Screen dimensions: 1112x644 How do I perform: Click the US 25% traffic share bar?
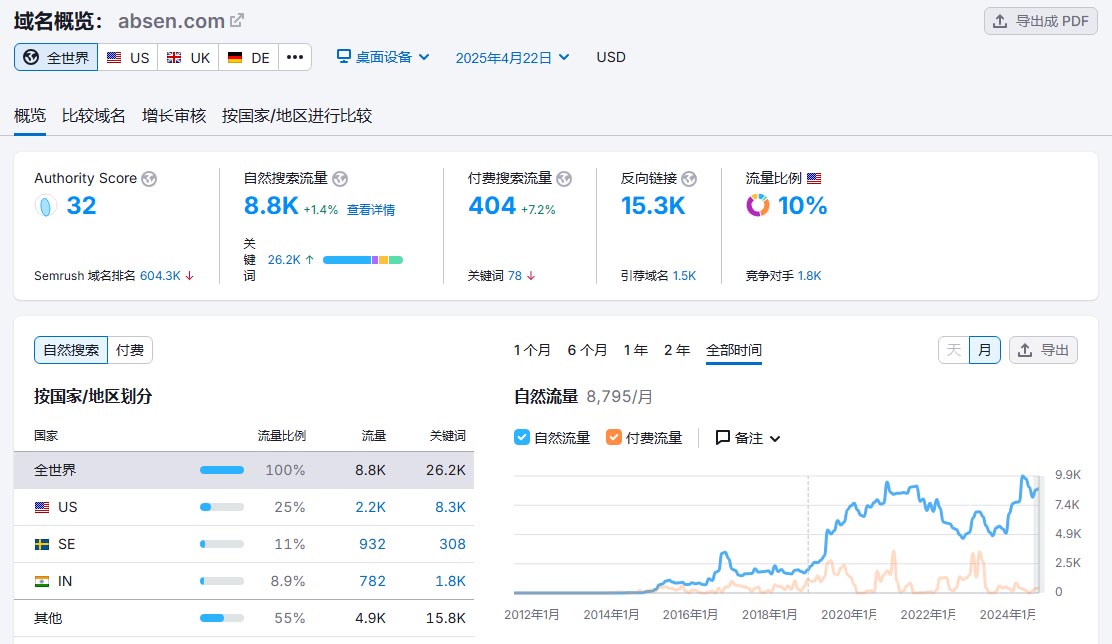coord(222,507)
